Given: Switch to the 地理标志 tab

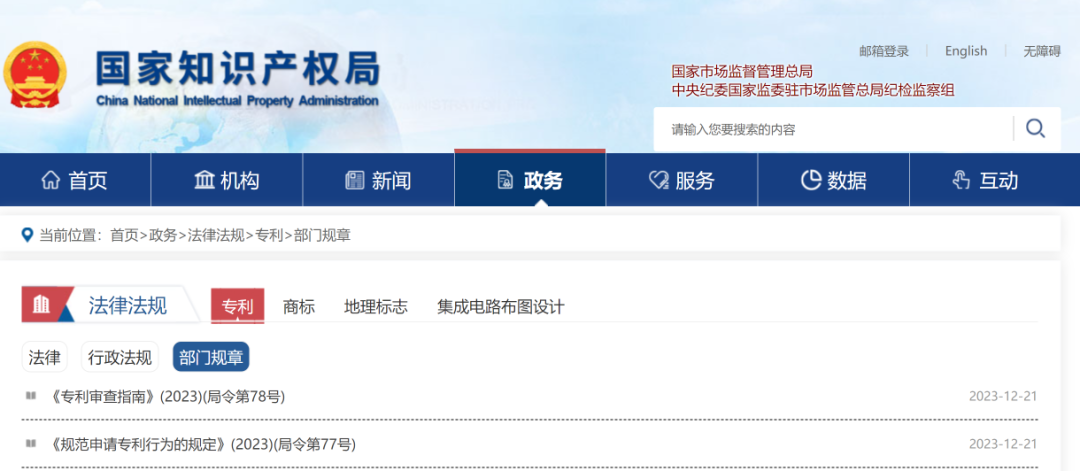Looking at the screenshot, I should click(x=376, y=307).
